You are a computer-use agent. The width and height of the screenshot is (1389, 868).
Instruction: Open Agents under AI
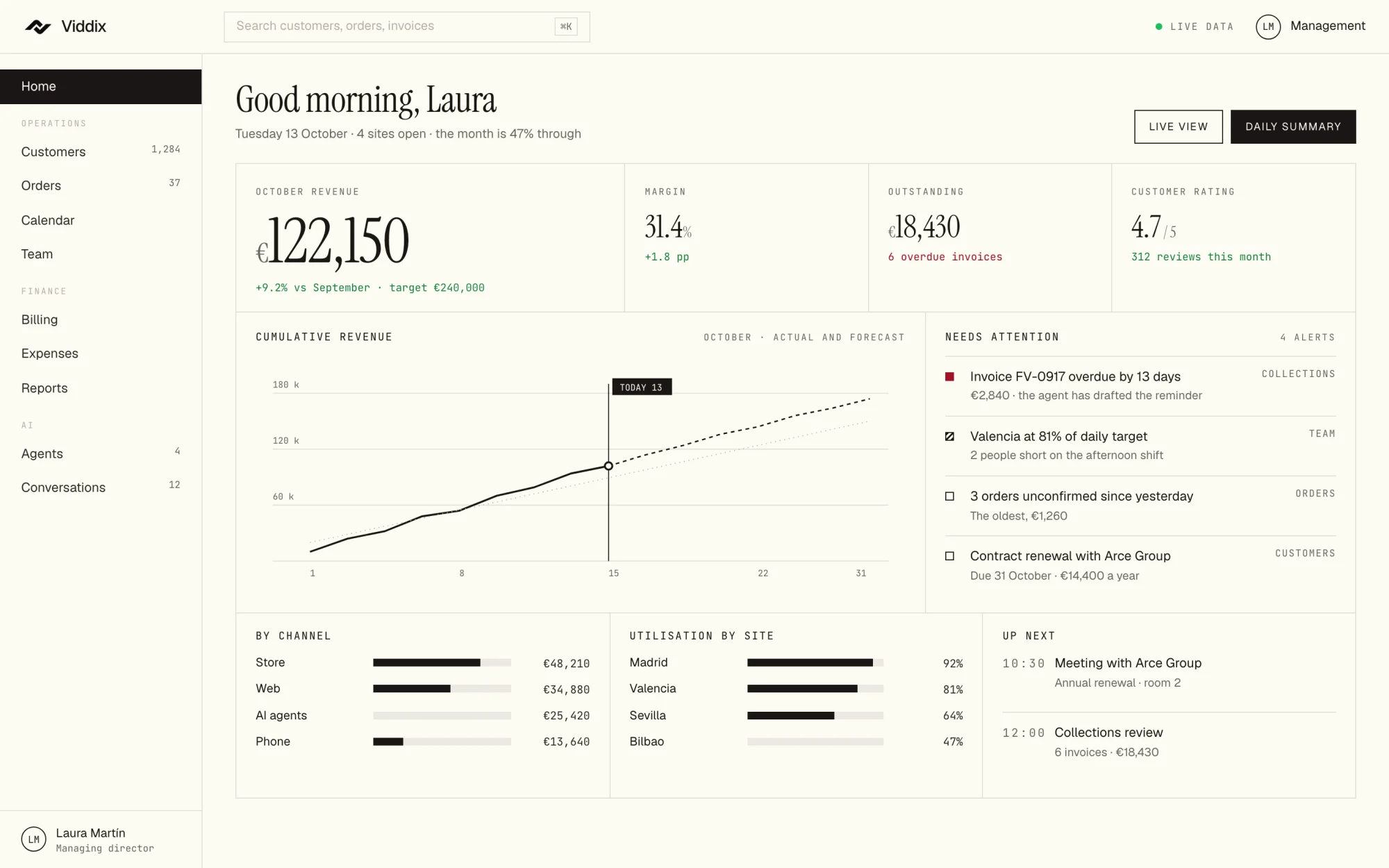click(101, 453)
